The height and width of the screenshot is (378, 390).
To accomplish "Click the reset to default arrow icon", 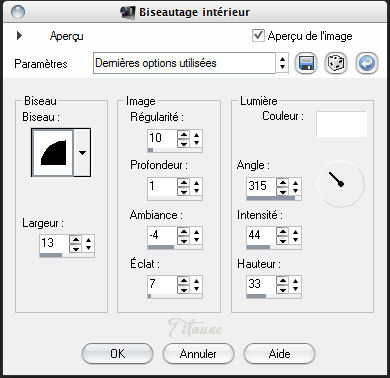I will click(367, 63).
